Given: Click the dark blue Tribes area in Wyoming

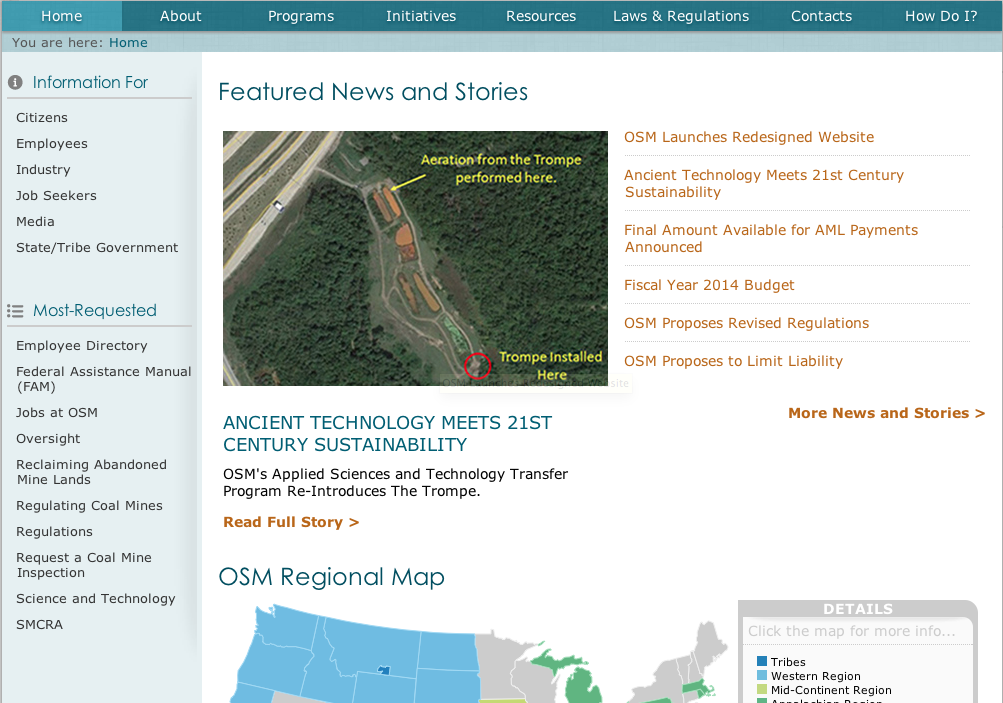Looking at the screenshot, I should pos(384,670).
